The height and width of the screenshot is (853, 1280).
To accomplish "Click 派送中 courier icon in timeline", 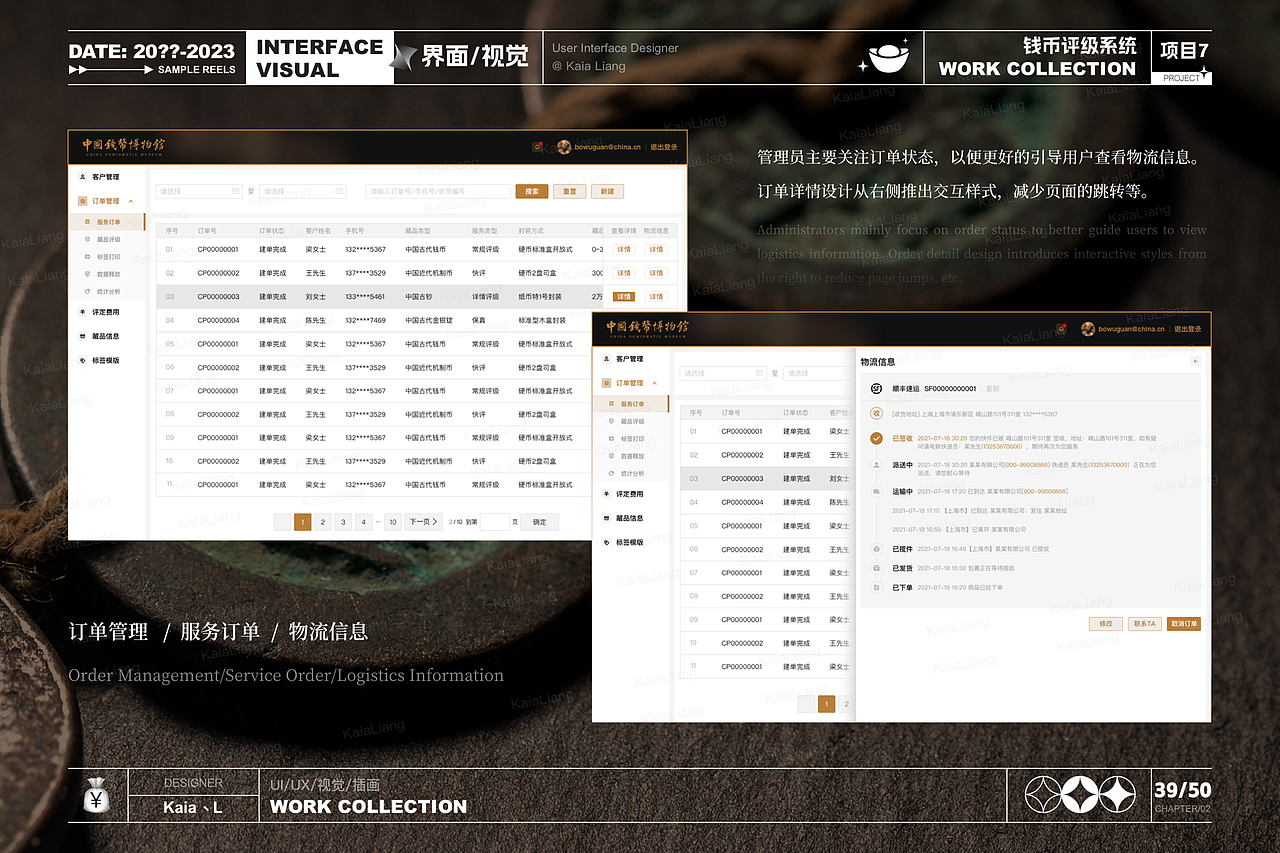I will coord(876,465).
